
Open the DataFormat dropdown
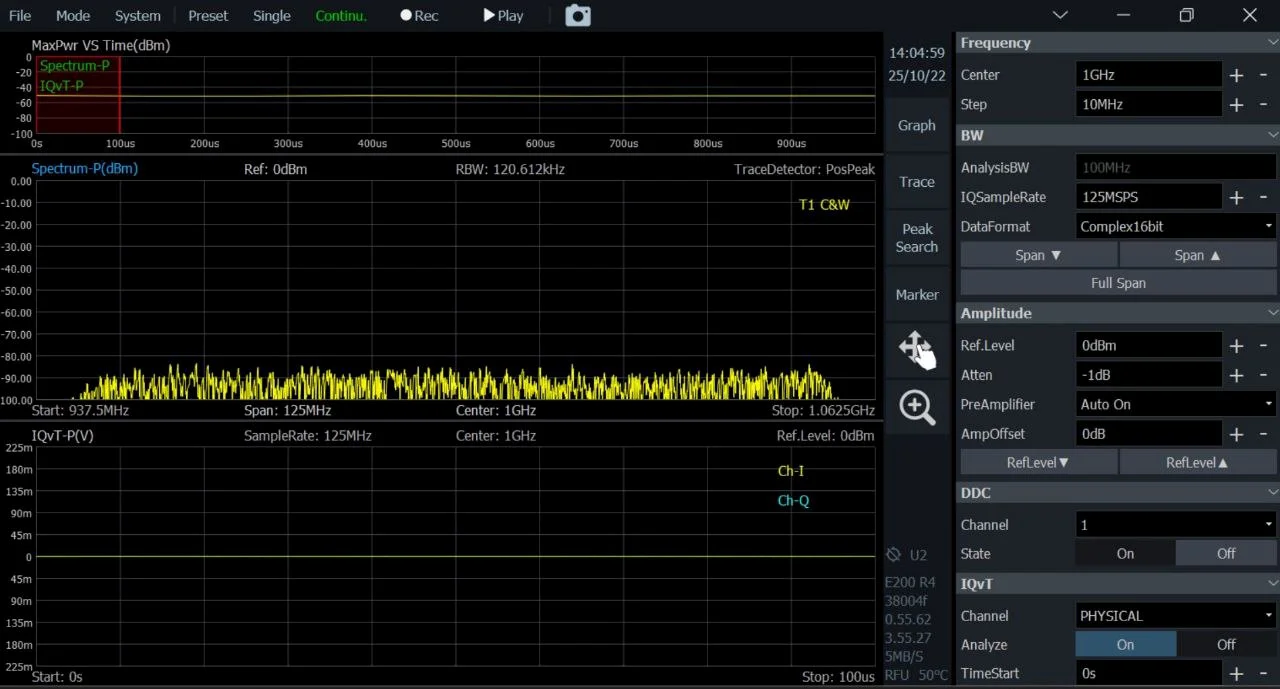[x=1176, y=227]
